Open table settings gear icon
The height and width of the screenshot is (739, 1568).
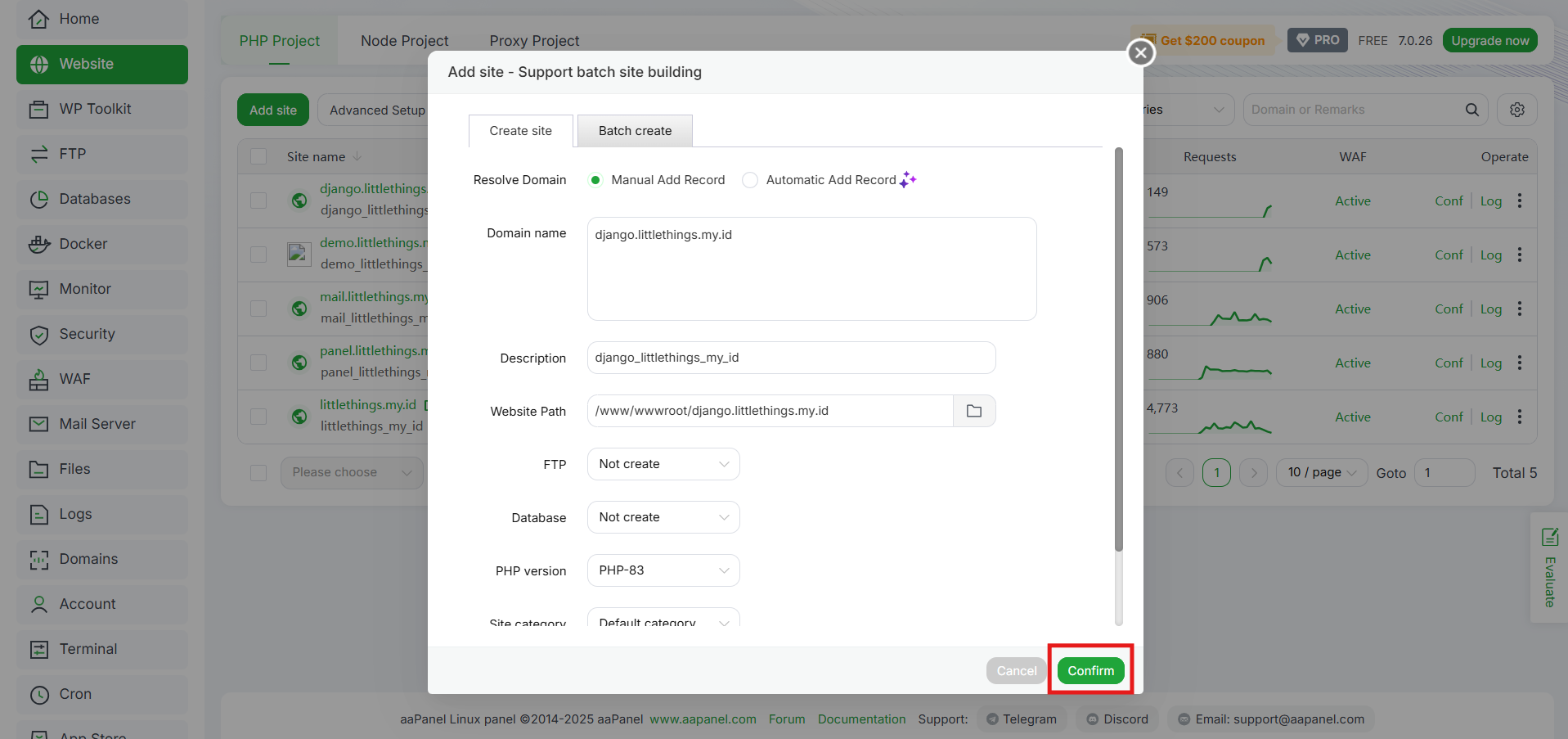point(1517,110)
